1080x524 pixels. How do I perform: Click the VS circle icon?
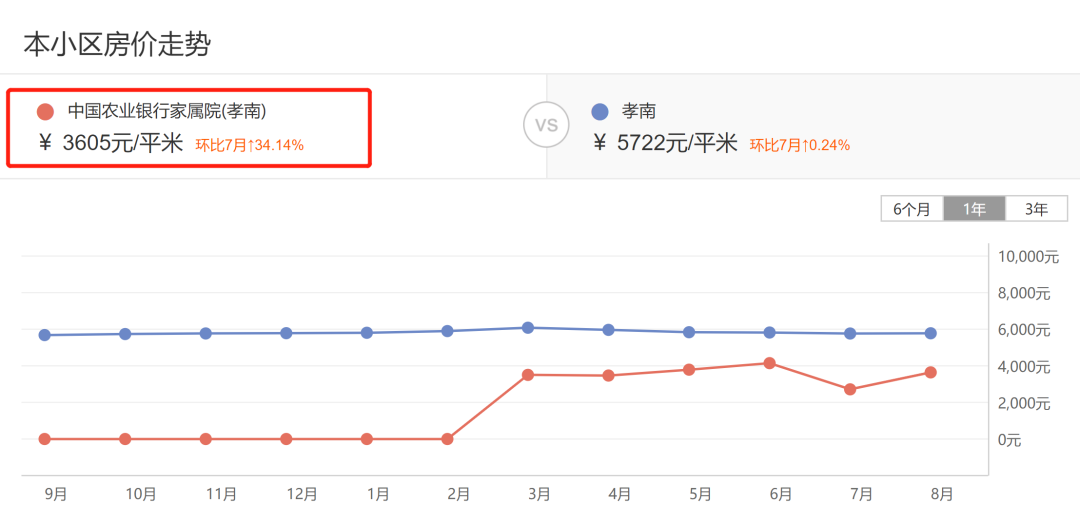point(546,125)
